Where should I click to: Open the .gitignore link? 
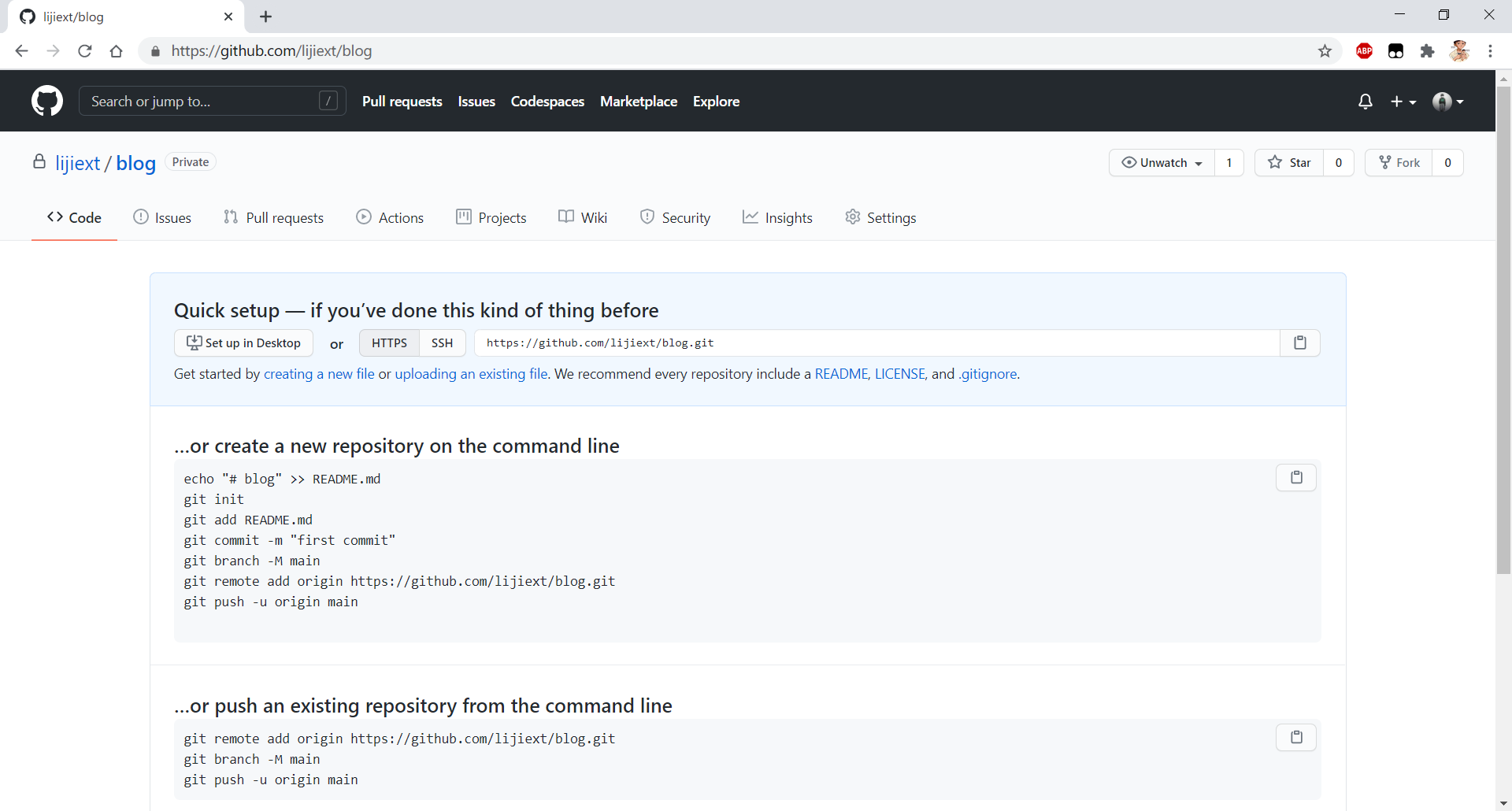pos(988,374)
